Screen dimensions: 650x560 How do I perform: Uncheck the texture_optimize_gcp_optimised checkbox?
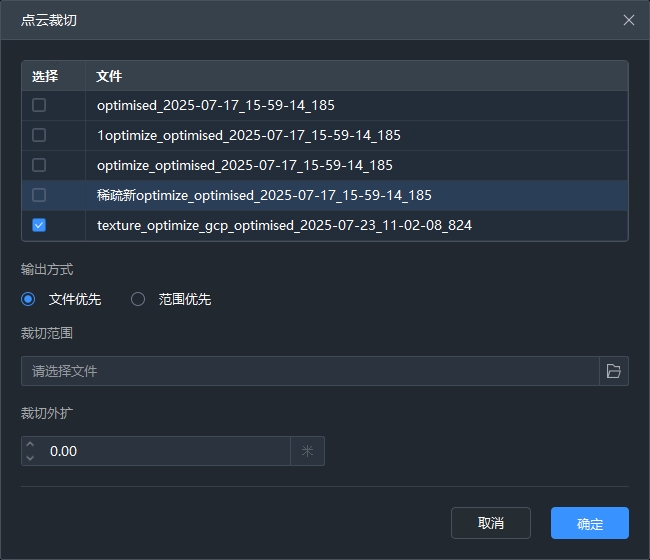pos(39,225)
